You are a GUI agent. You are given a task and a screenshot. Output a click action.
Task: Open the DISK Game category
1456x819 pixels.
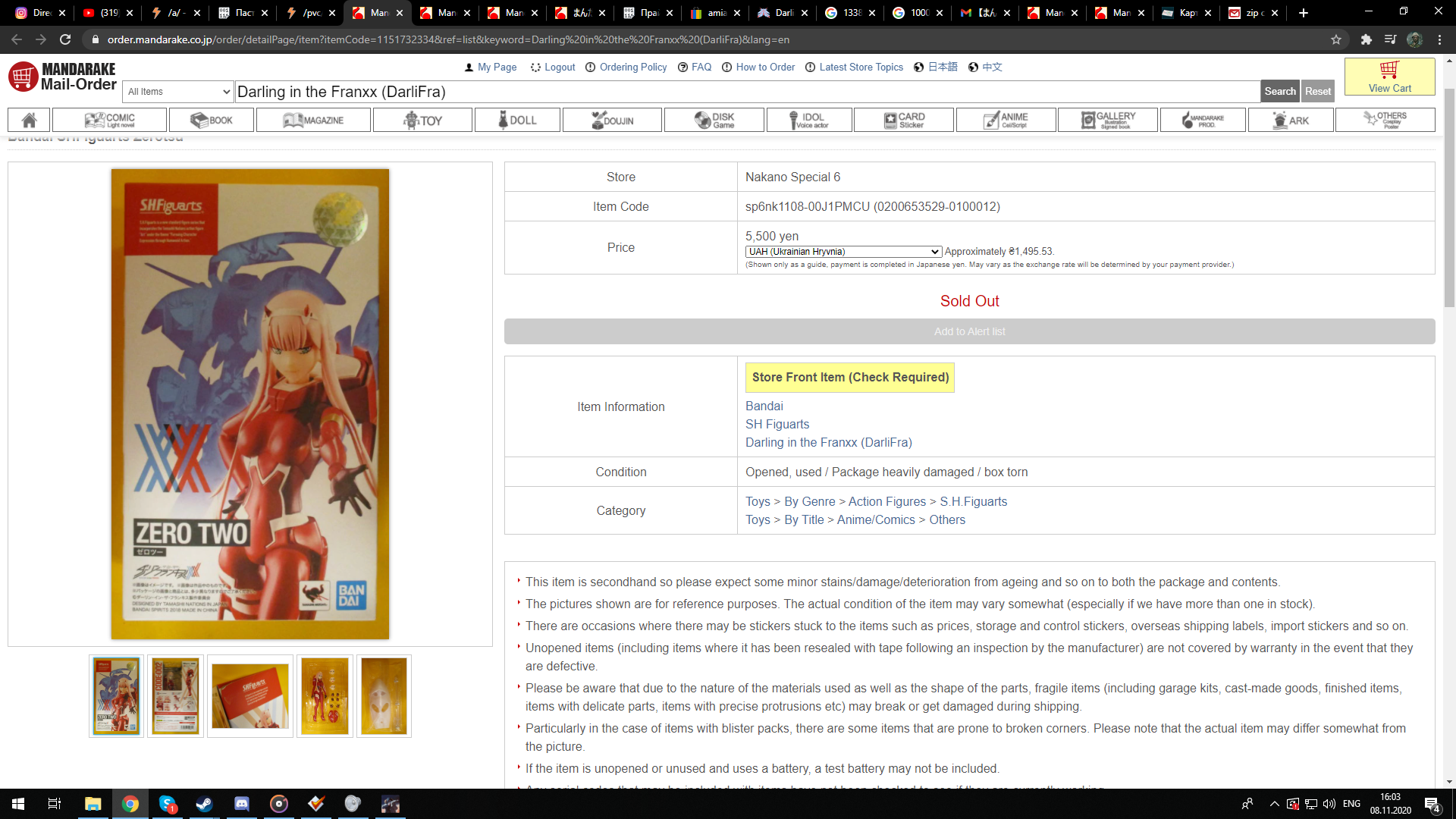point(714,120)
